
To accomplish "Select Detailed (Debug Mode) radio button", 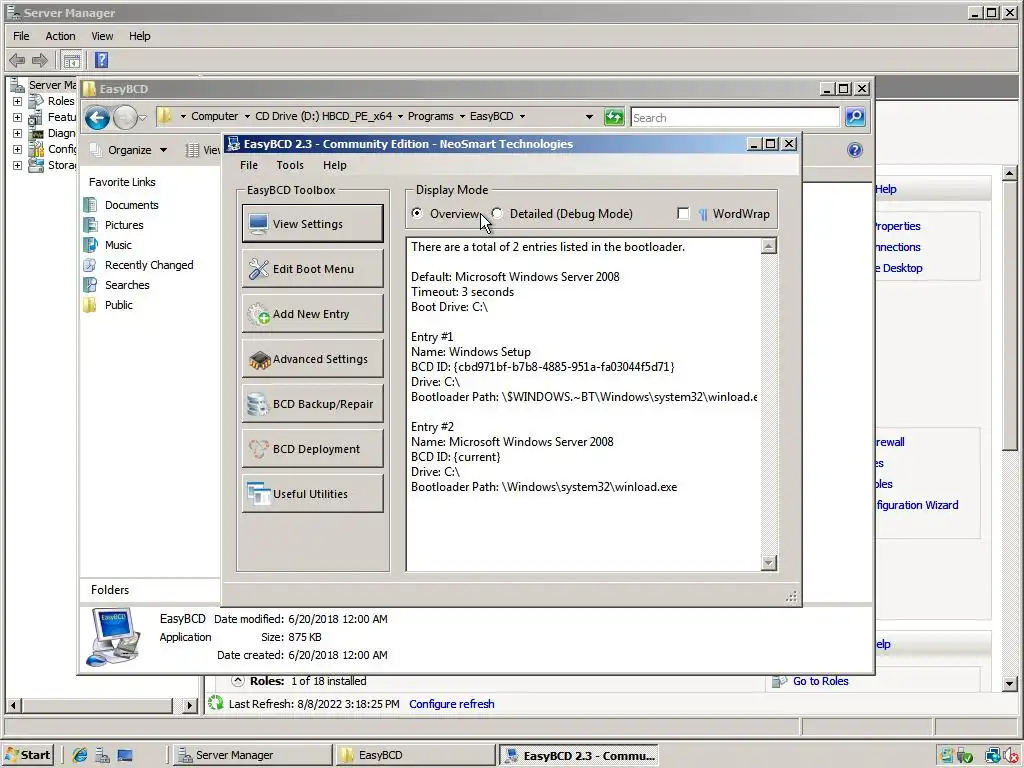I will 498,214.
